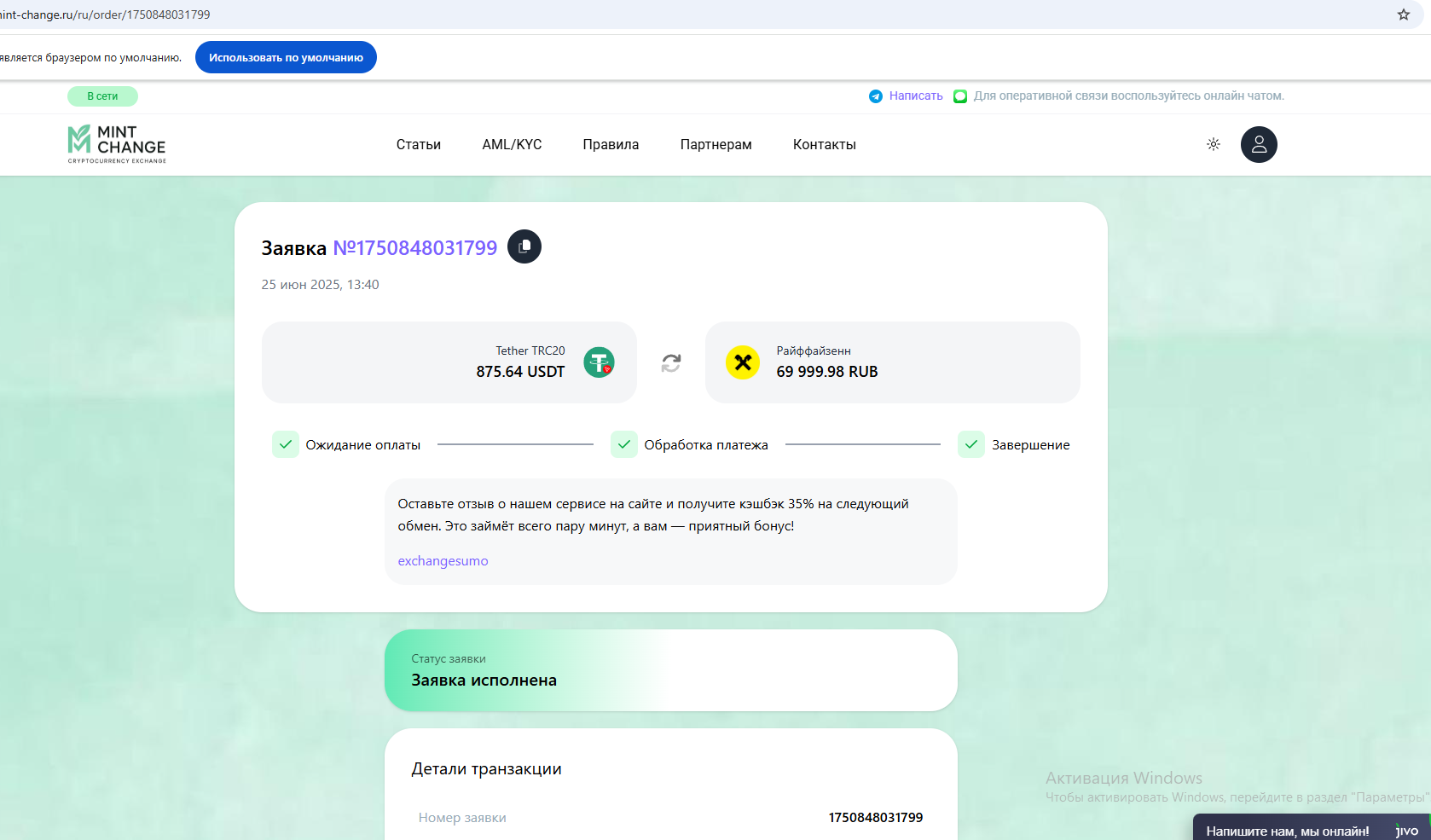Open the Статьи menu item
1431x840 pixels.
click(418, 145)
